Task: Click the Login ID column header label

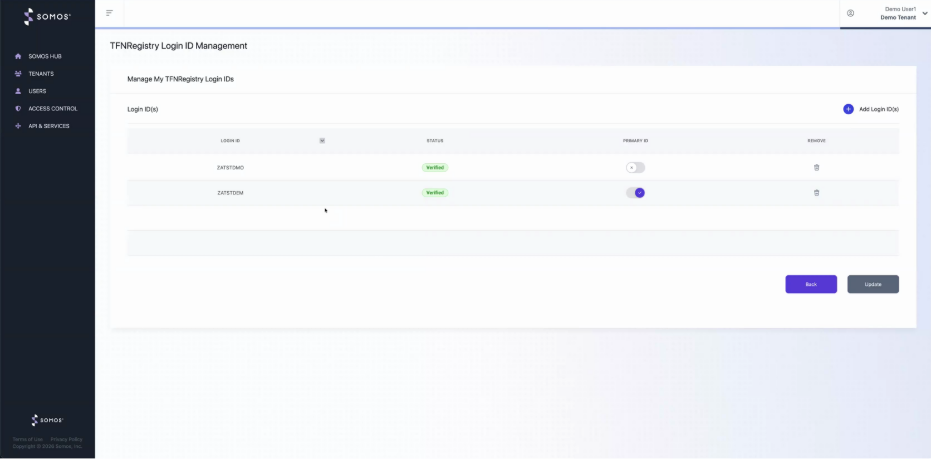Action: (230, 141)
